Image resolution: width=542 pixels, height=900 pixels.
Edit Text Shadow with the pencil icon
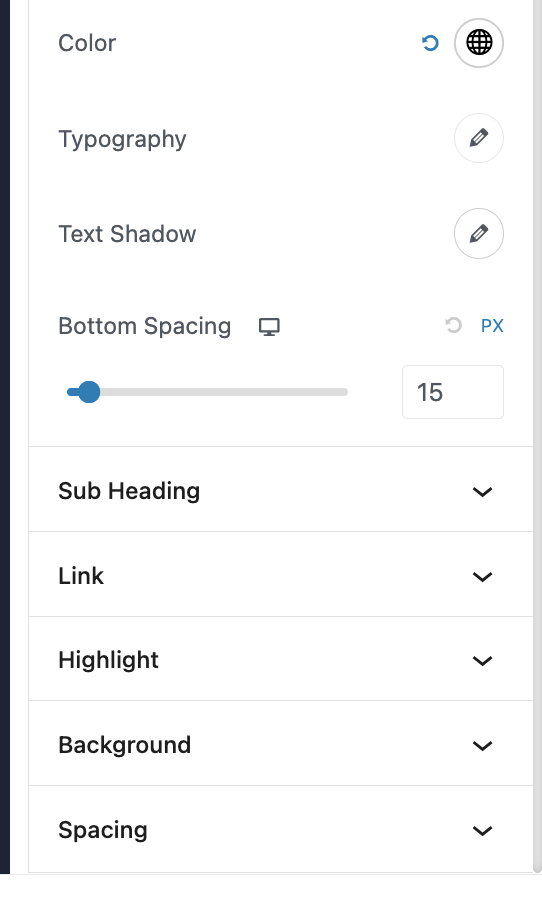point(479,234)
